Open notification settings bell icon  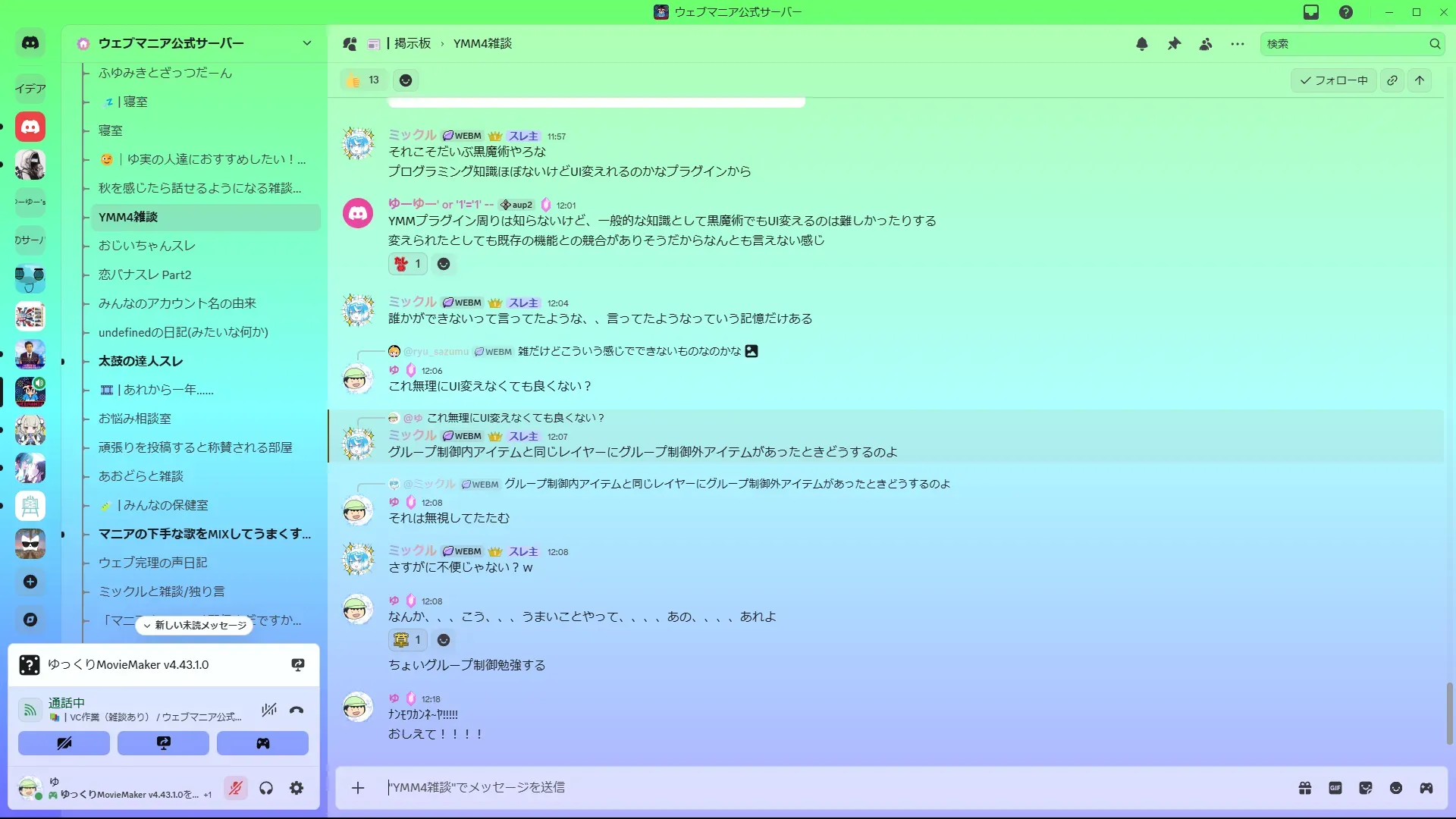tap(1141, 44)
